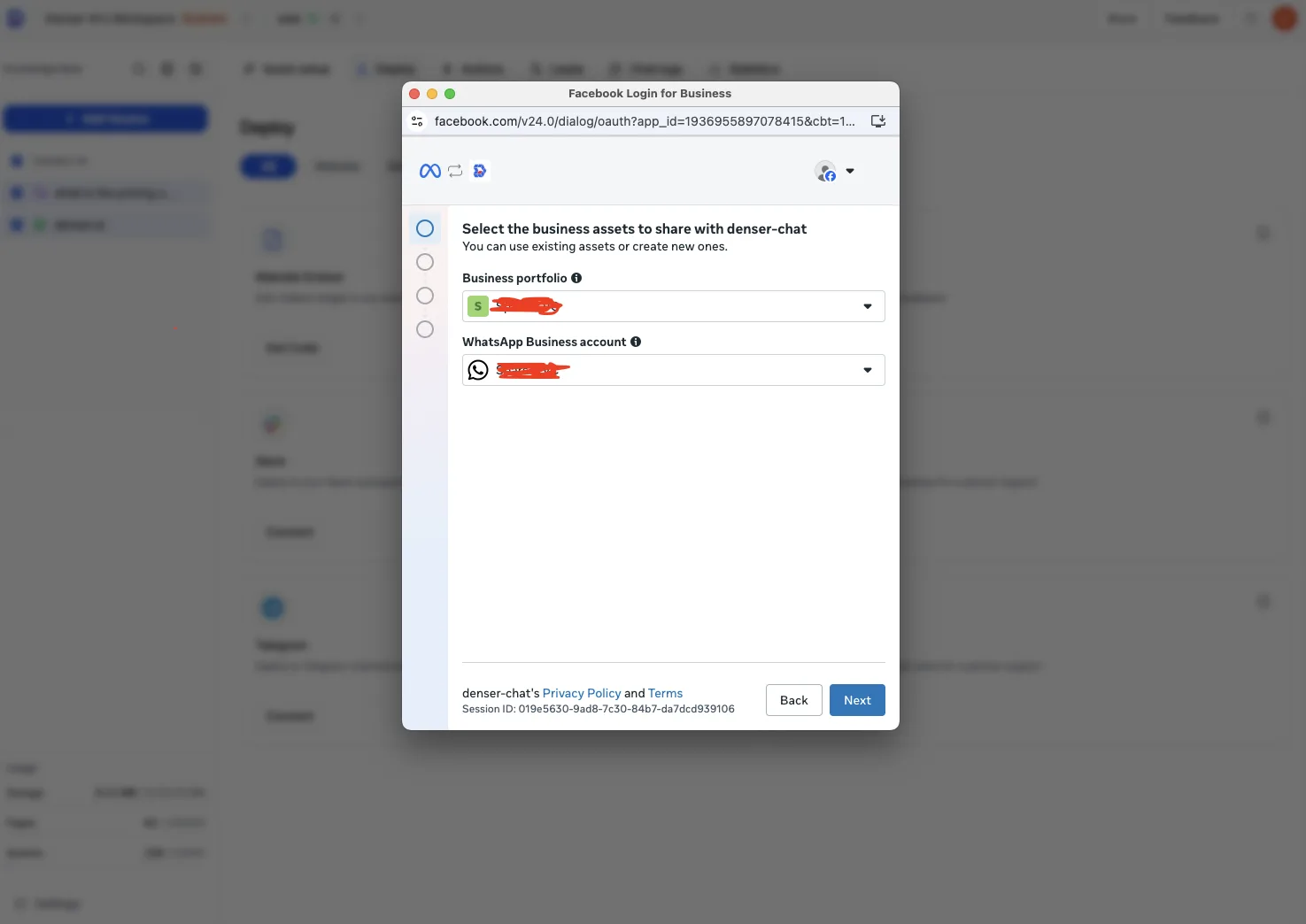Viewport: 1306px width, 924px height.
Task: Open the profile switcher dropdown arrow
Action: [x=850, y=171]
